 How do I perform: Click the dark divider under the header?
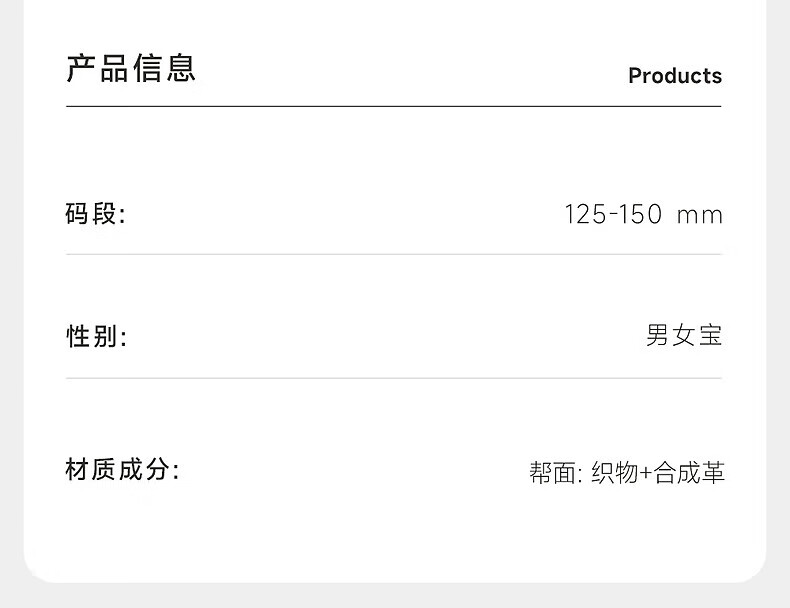pos(393,106)
